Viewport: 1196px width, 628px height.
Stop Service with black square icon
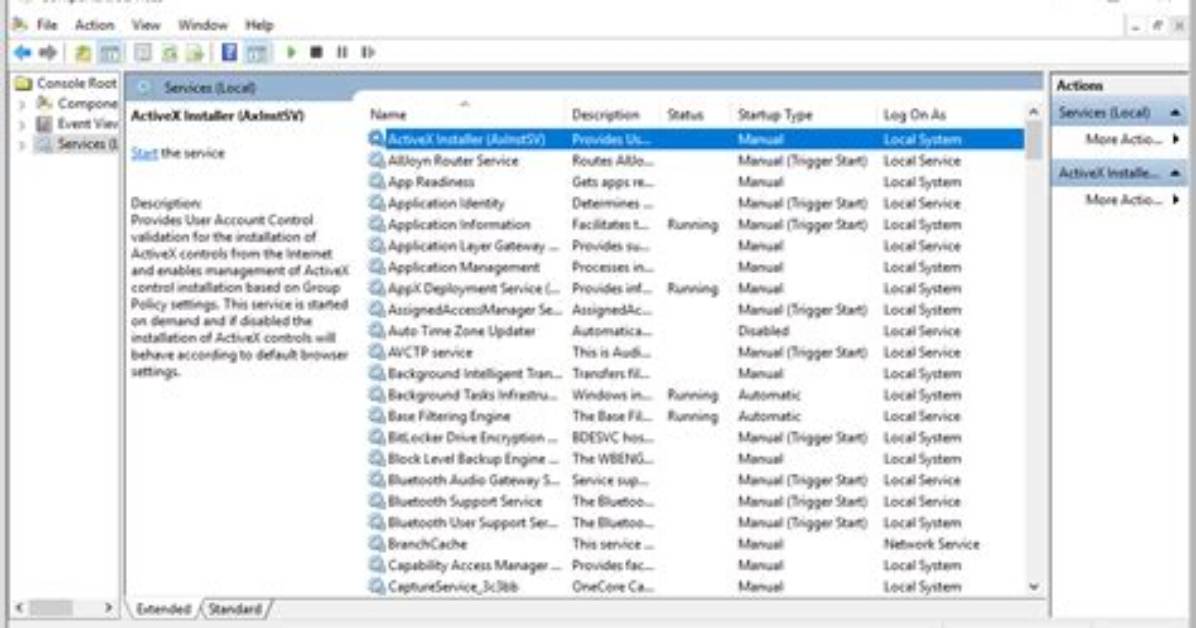316,53
